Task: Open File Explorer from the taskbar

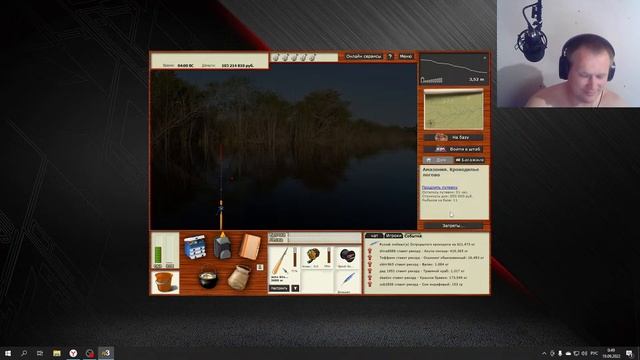Action: pos(57,353)
